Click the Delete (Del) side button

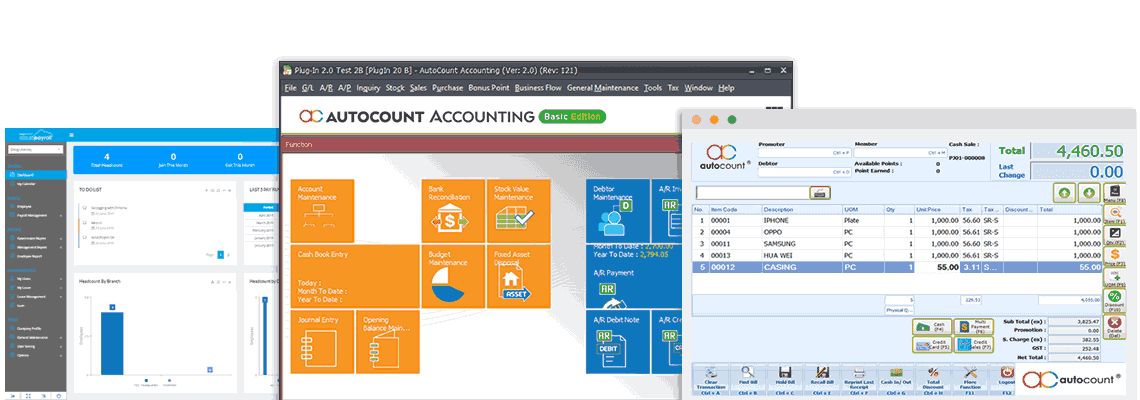(1114, 327)
